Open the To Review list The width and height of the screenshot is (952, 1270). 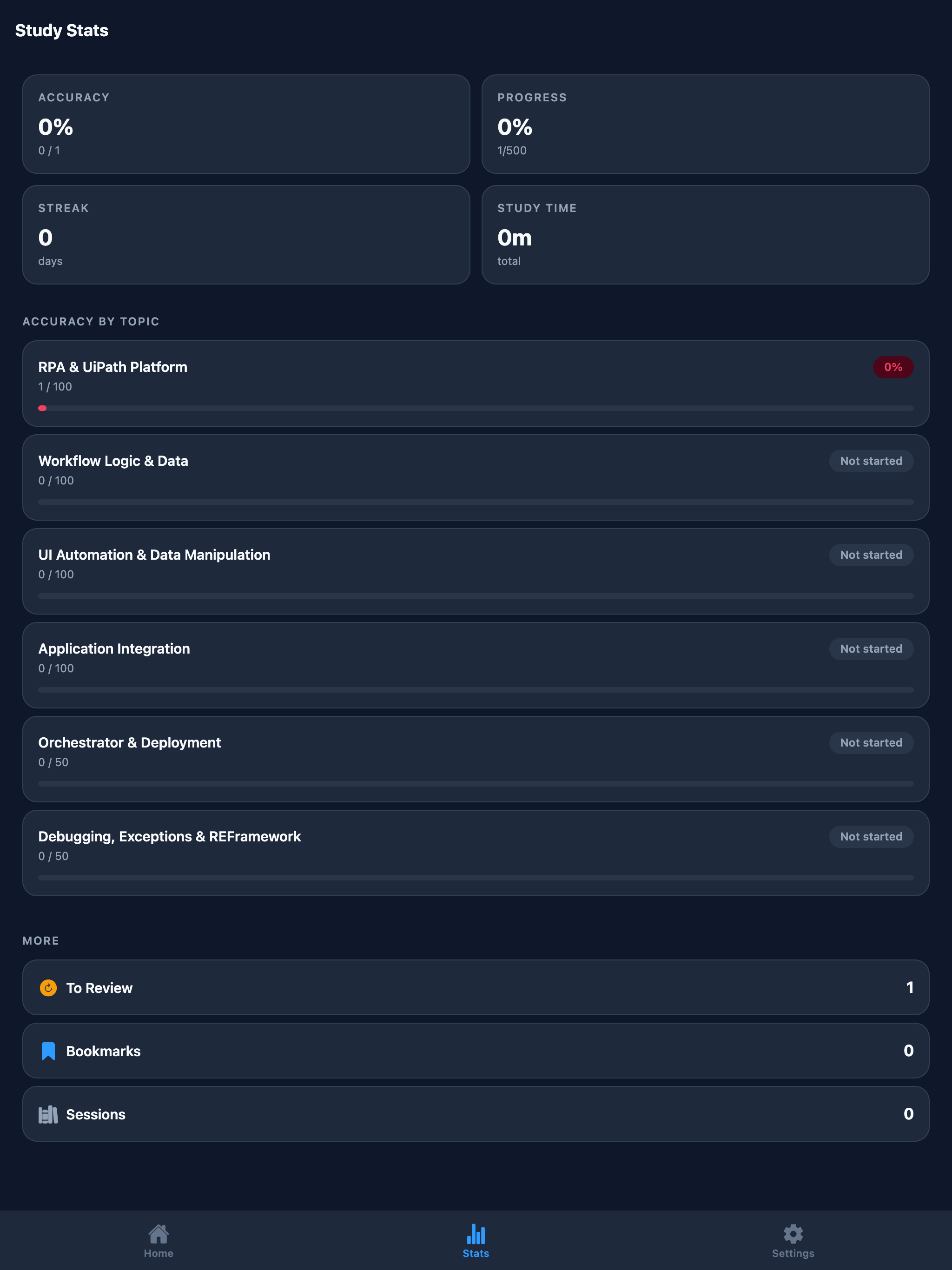pyautogui.click(x=476, y=987)
